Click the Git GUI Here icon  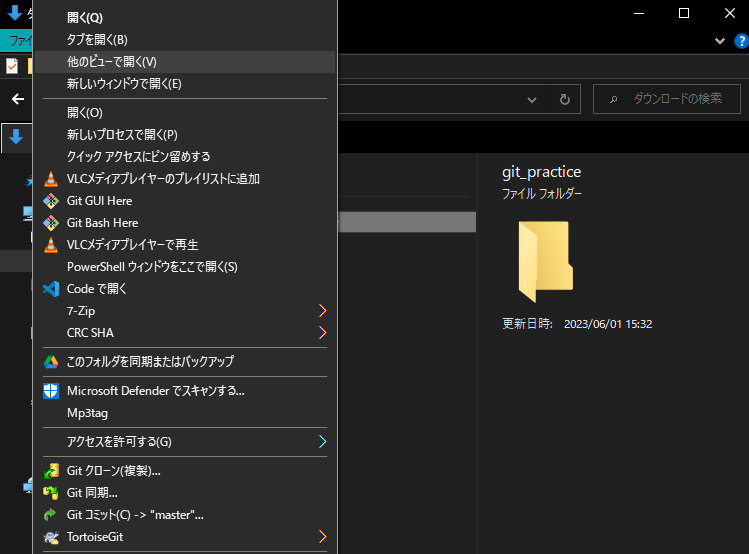click(x=51, y=201)
